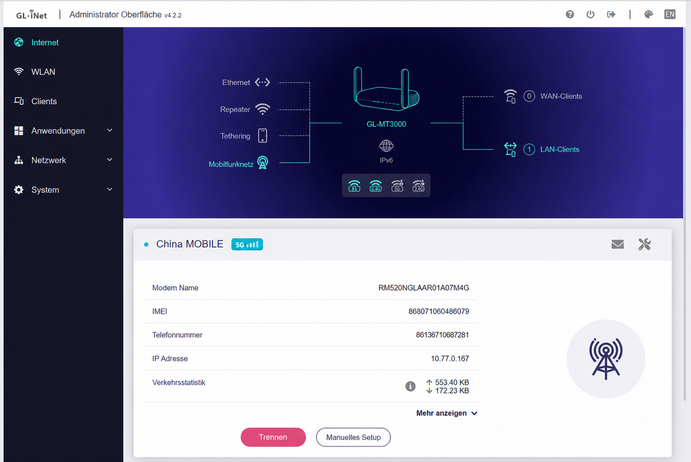The image size is (691, 462).
Task: Click the Ethernet label
Action: click(x=236, y=82)
